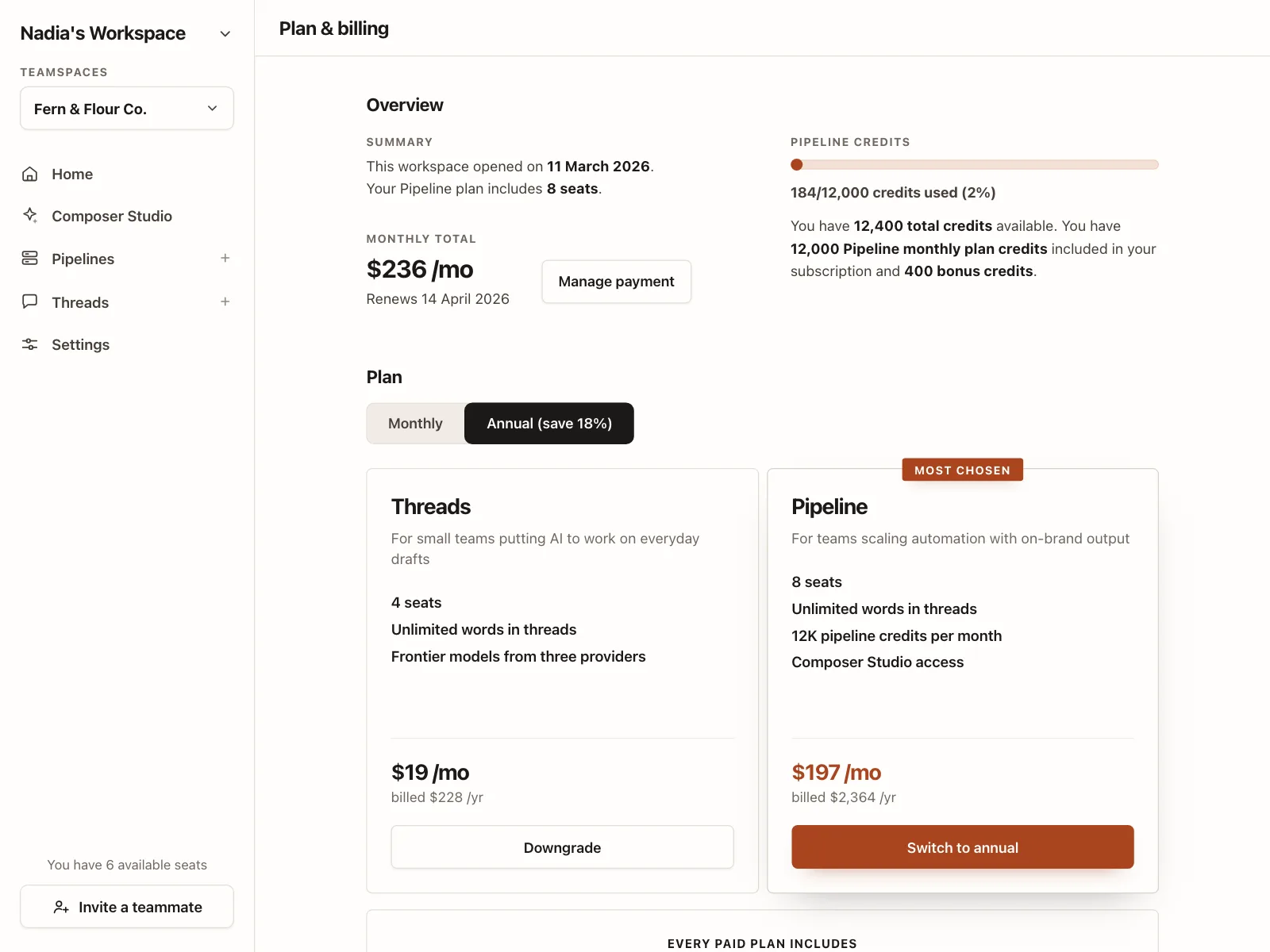Click Frontier models from three providers line

pos(518,657)
